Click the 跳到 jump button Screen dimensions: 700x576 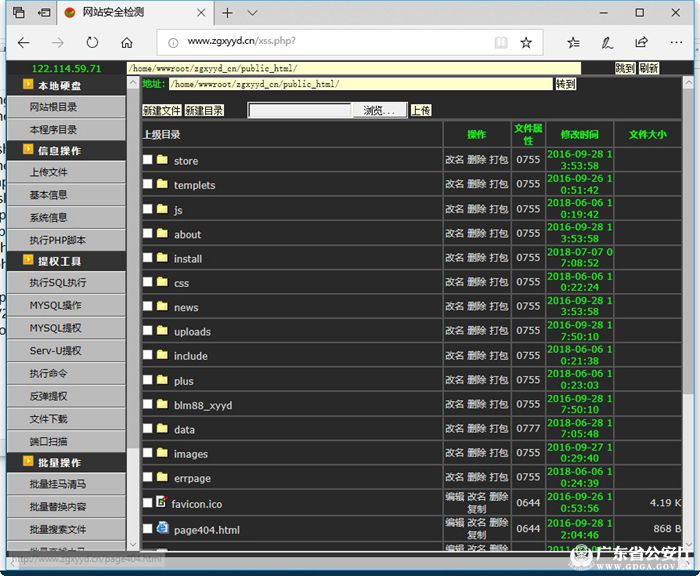(x=625, y=68)
